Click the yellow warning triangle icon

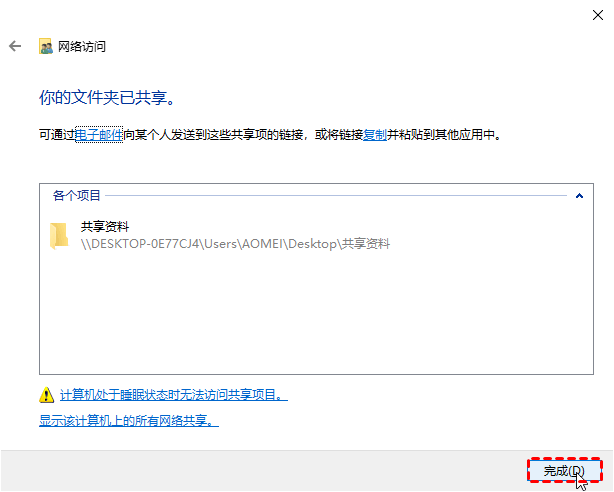tap(47, 395)
